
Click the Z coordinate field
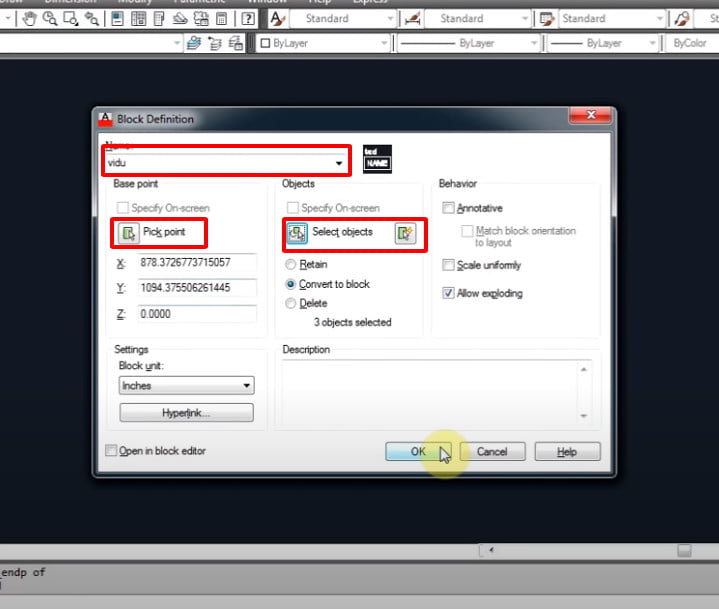pos(197,314)
